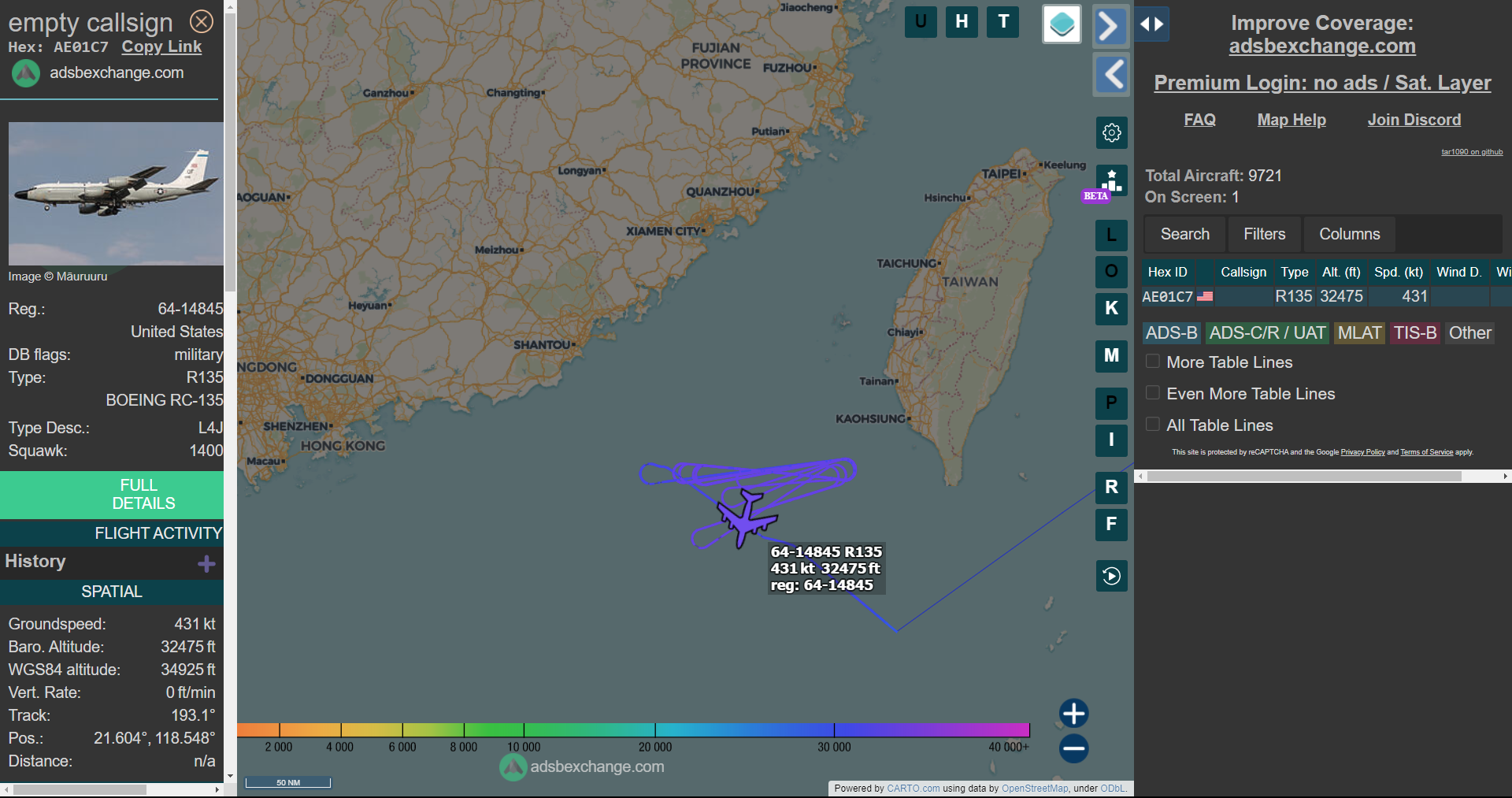Sort table by Type column
Viewport: 1512px width, 798px height.
(x=1294, y=272)
